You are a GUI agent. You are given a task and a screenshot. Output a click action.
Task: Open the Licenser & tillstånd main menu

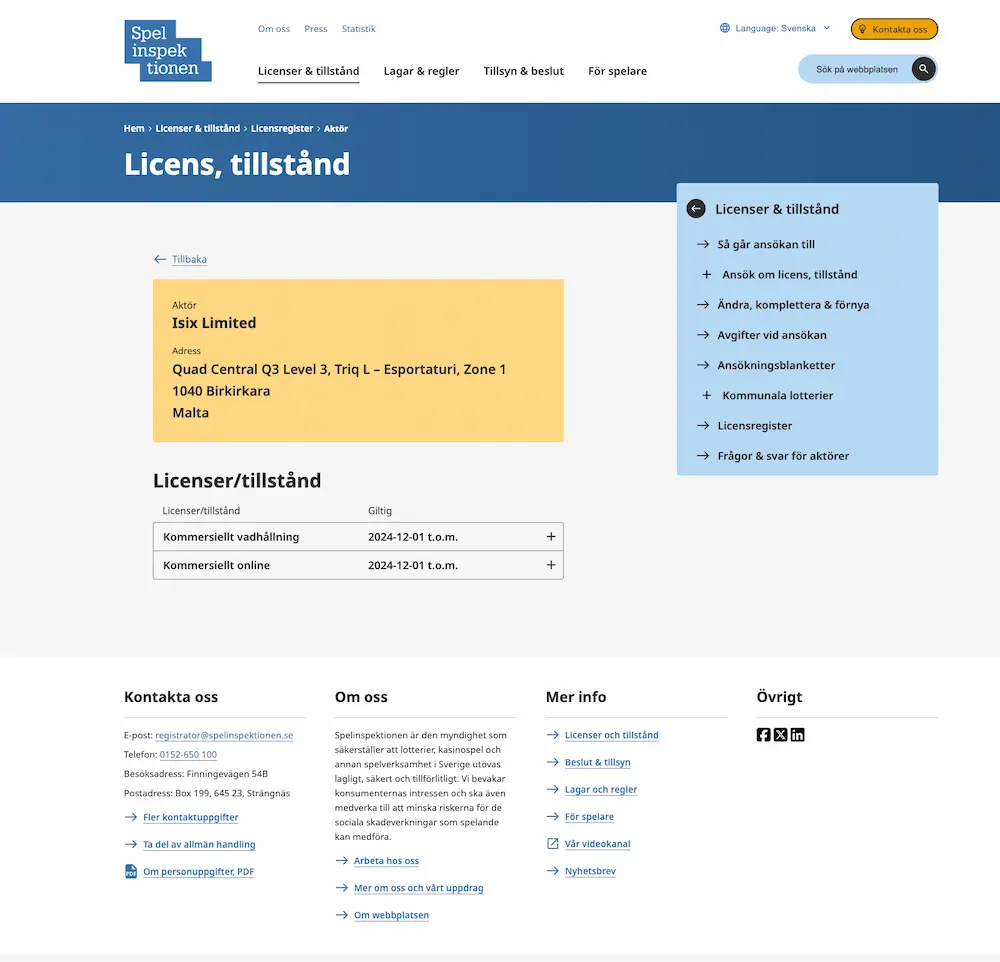[309, 71]
